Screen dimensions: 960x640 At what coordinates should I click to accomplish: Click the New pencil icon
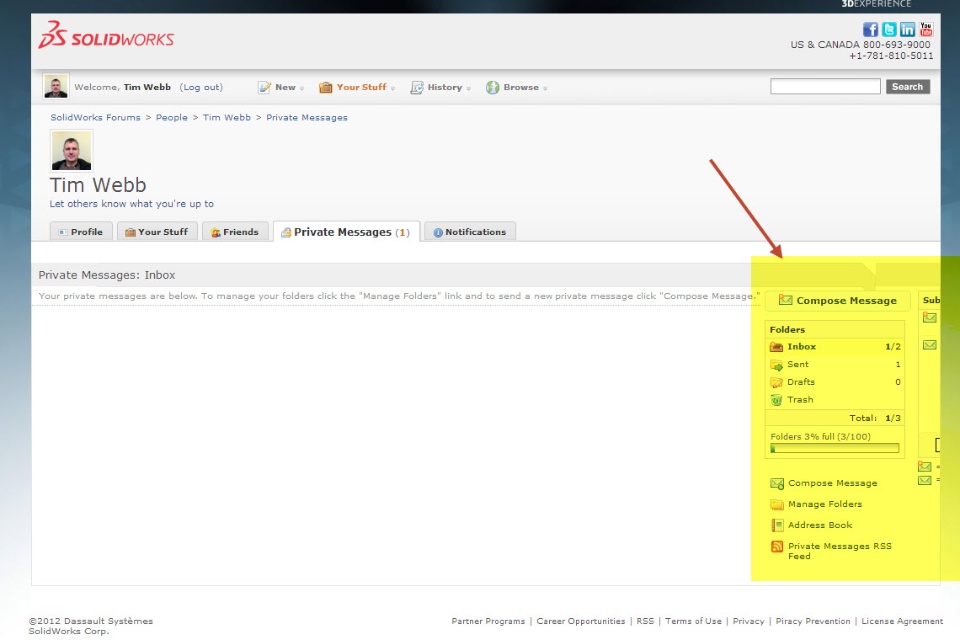(264, 88)
